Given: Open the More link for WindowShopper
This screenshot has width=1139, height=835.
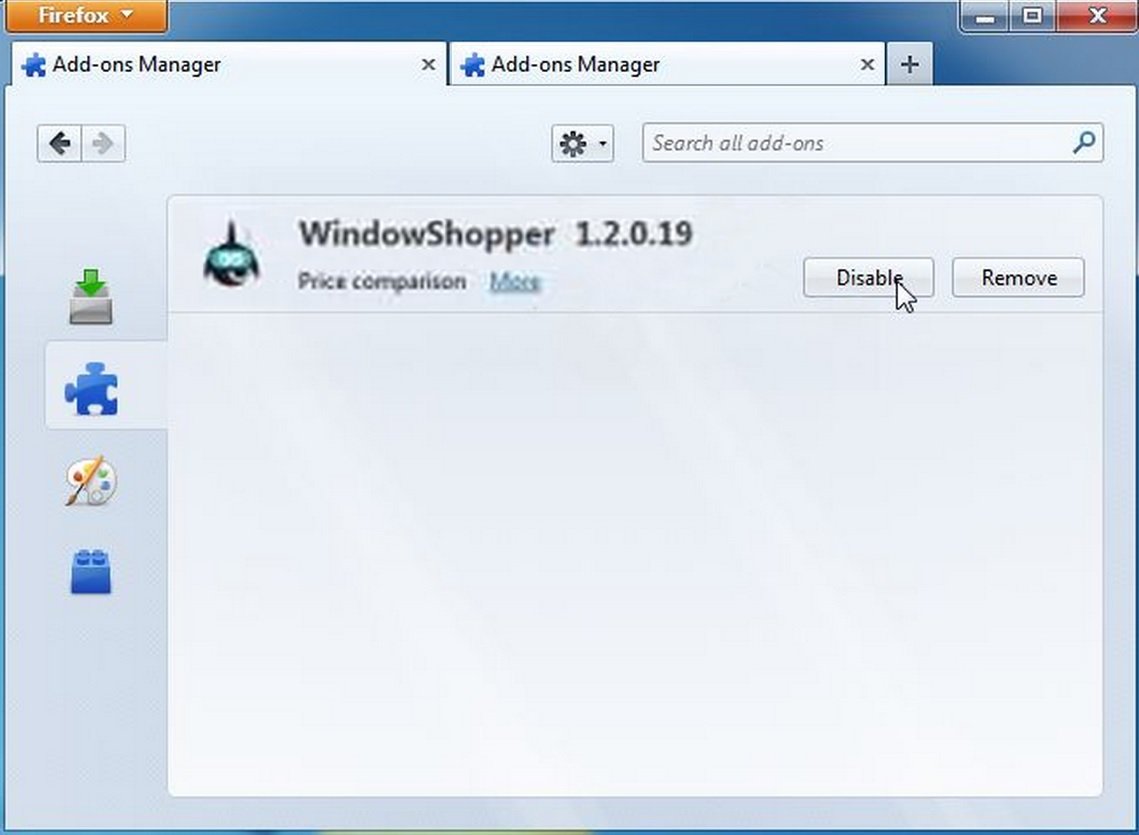Looking at the screenshot, I should (514, 281).
